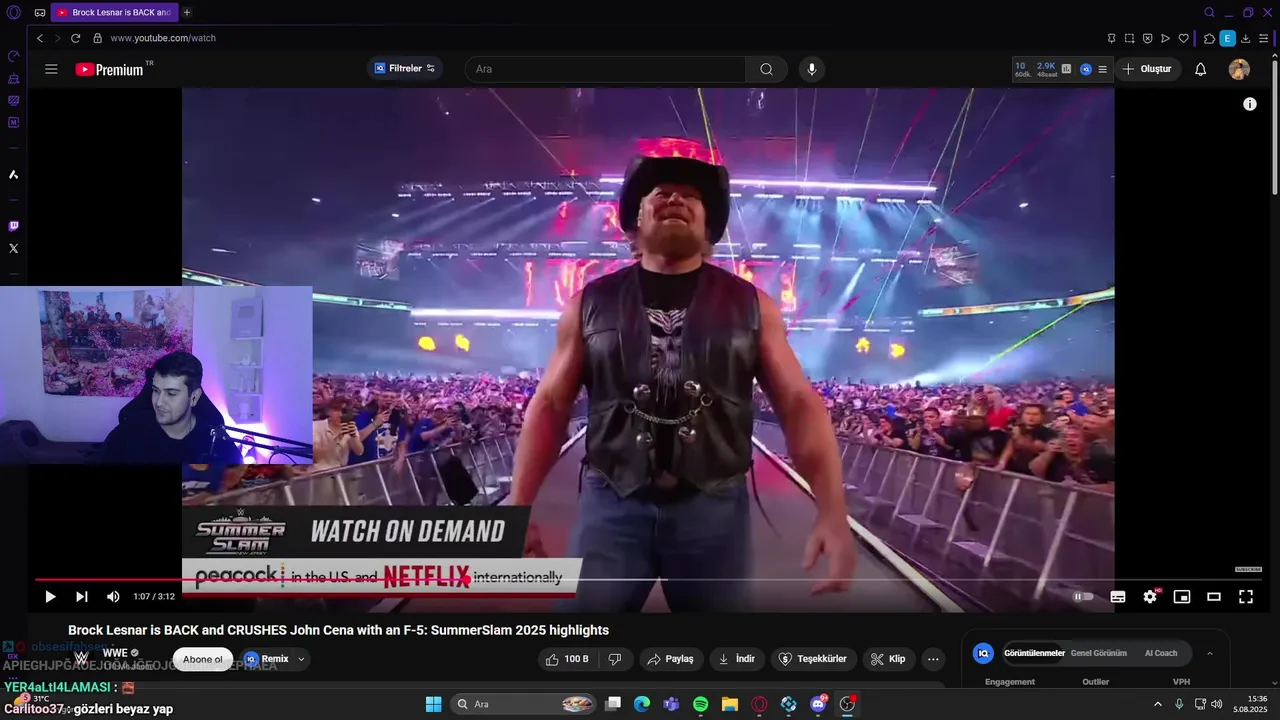The image size is (1280, 720).
Task: Click Abone ol subscribe button
Action: 203,659
